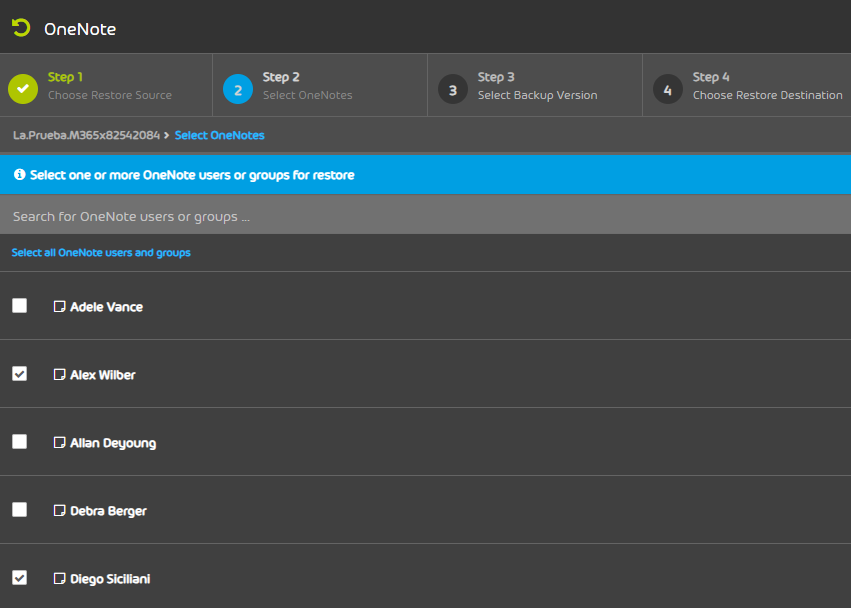The image size is (851, 608).
Task: Click the blue Step 2 number circle
Action: coord(238,89)
